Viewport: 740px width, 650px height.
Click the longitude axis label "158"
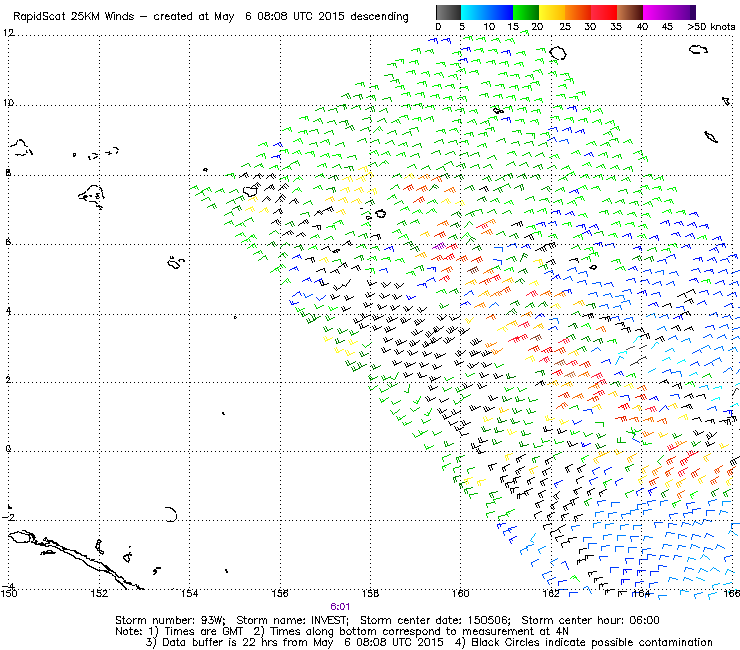coord(370,594)
